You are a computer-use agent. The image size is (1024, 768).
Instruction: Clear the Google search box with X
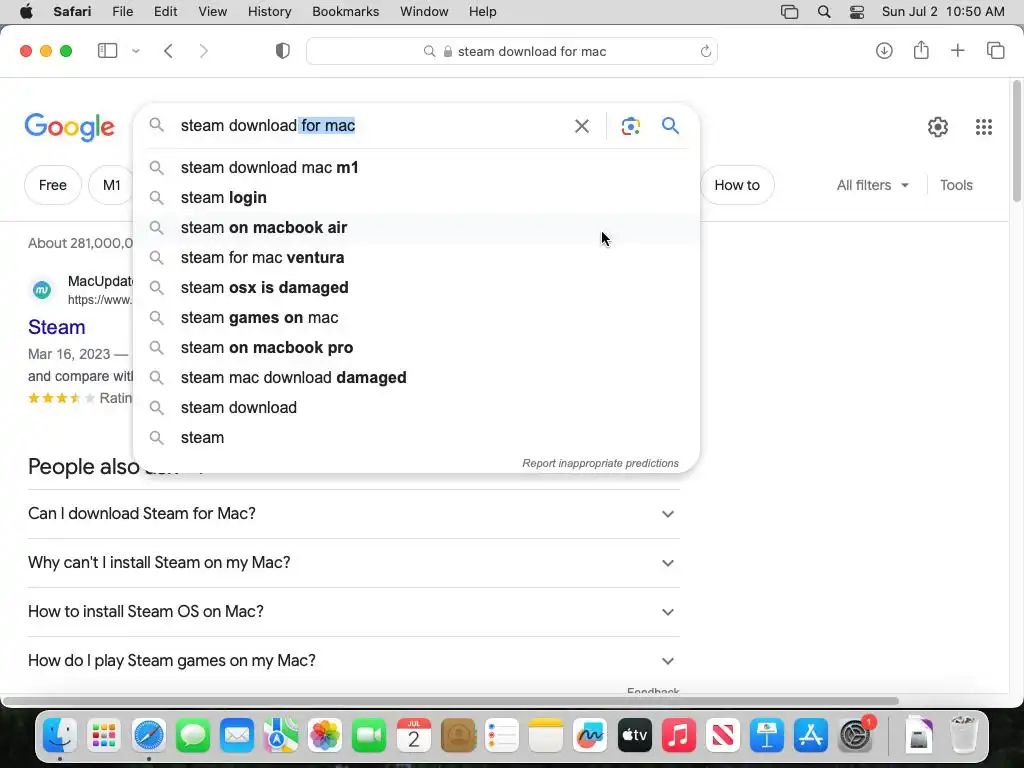(581, 126)
